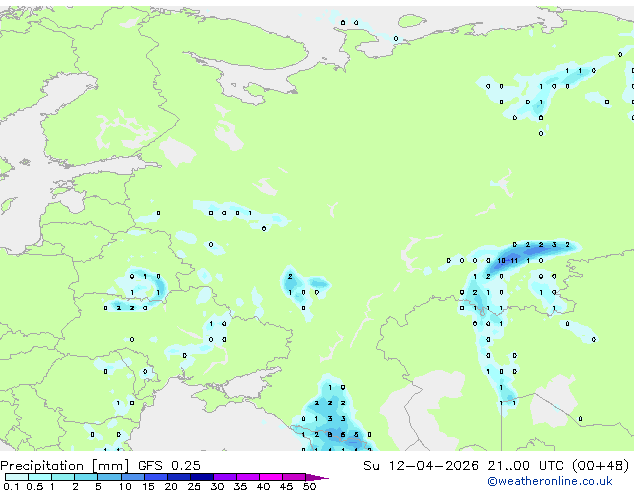Select the 5–10 mm legend color swatch
The image size is (634, 490).
(110, 477)
